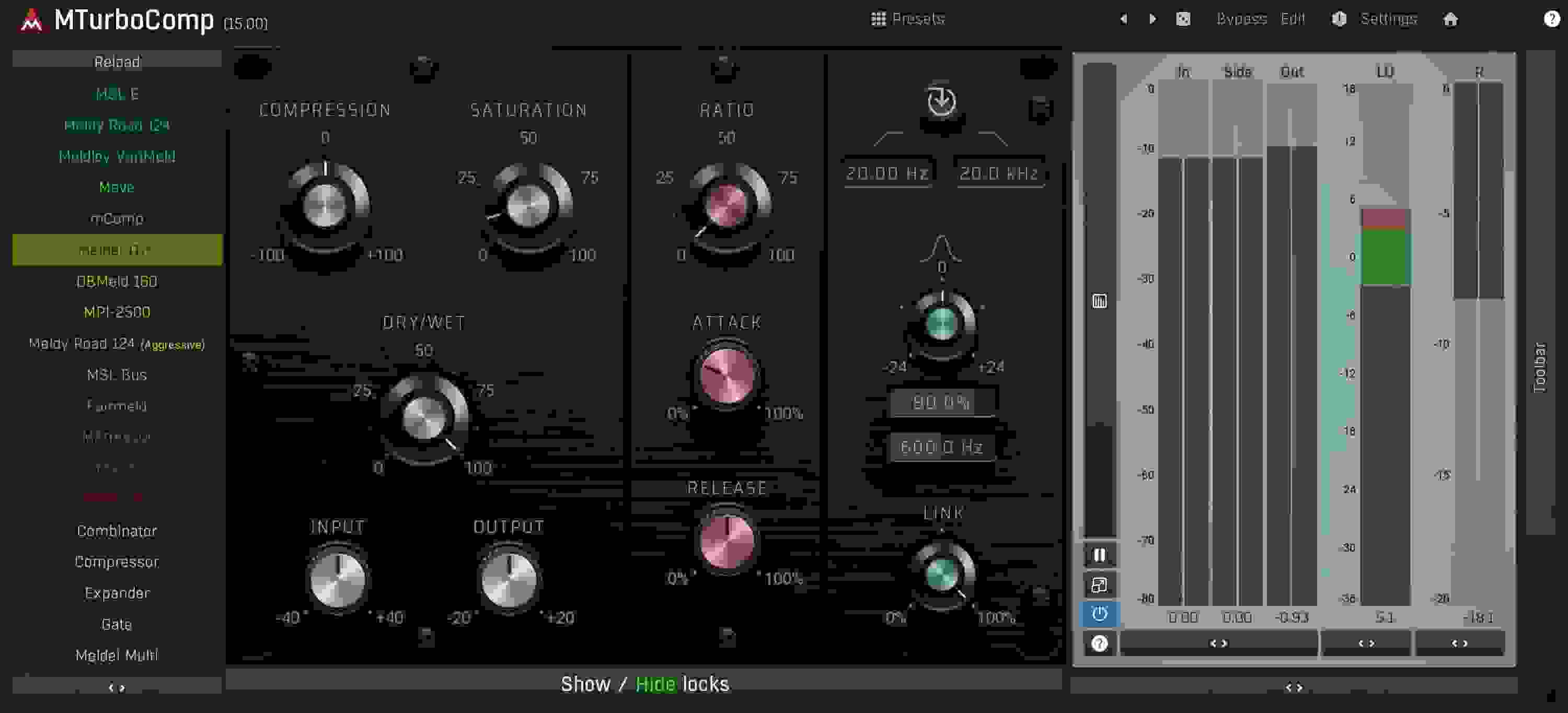Click the home icon in the toolbar
The image size is (1568, 713).
[x=1452, y=19]
